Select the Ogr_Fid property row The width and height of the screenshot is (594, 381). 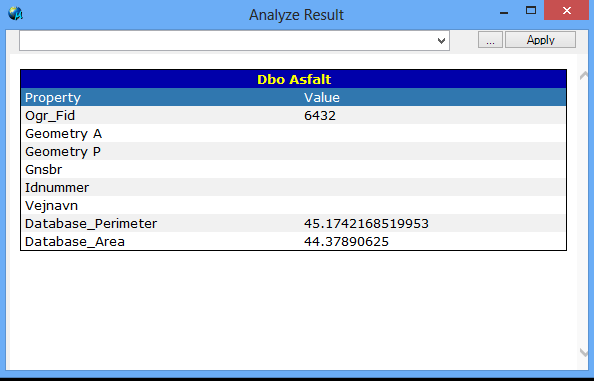294,116
